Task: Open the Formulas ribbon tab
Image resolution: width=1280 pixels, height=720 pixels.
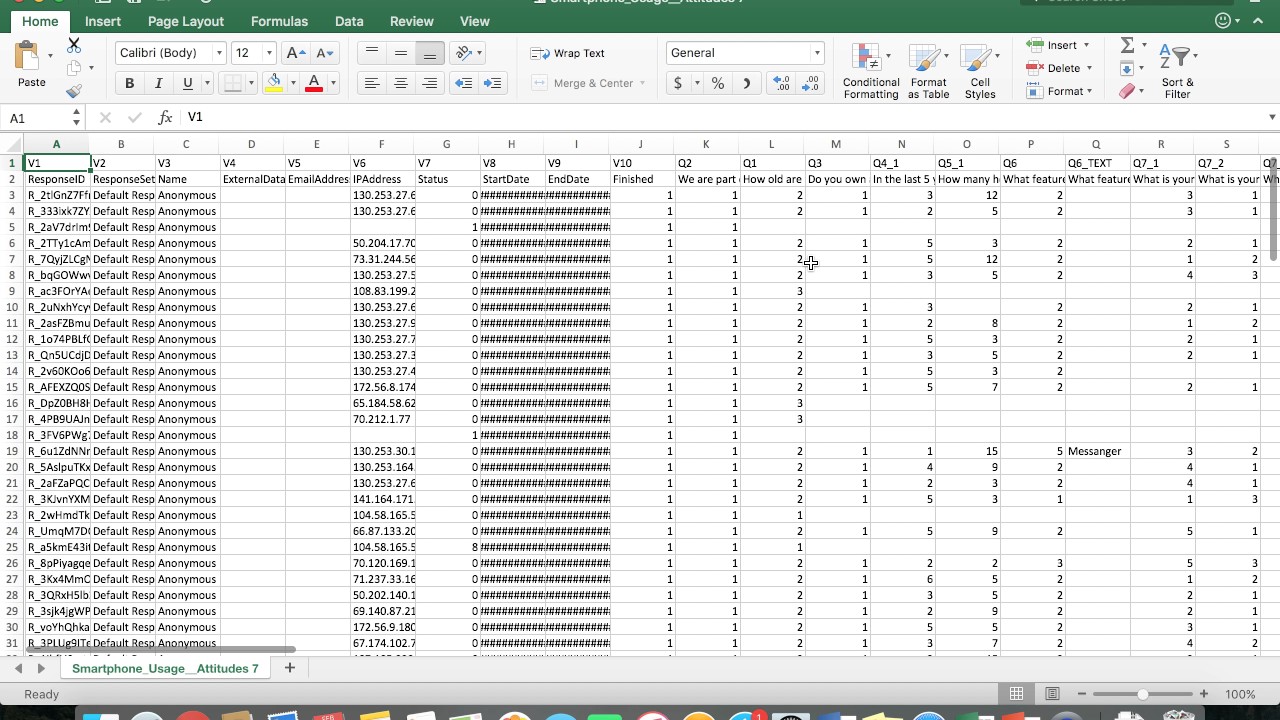Action: coord(279,21)
